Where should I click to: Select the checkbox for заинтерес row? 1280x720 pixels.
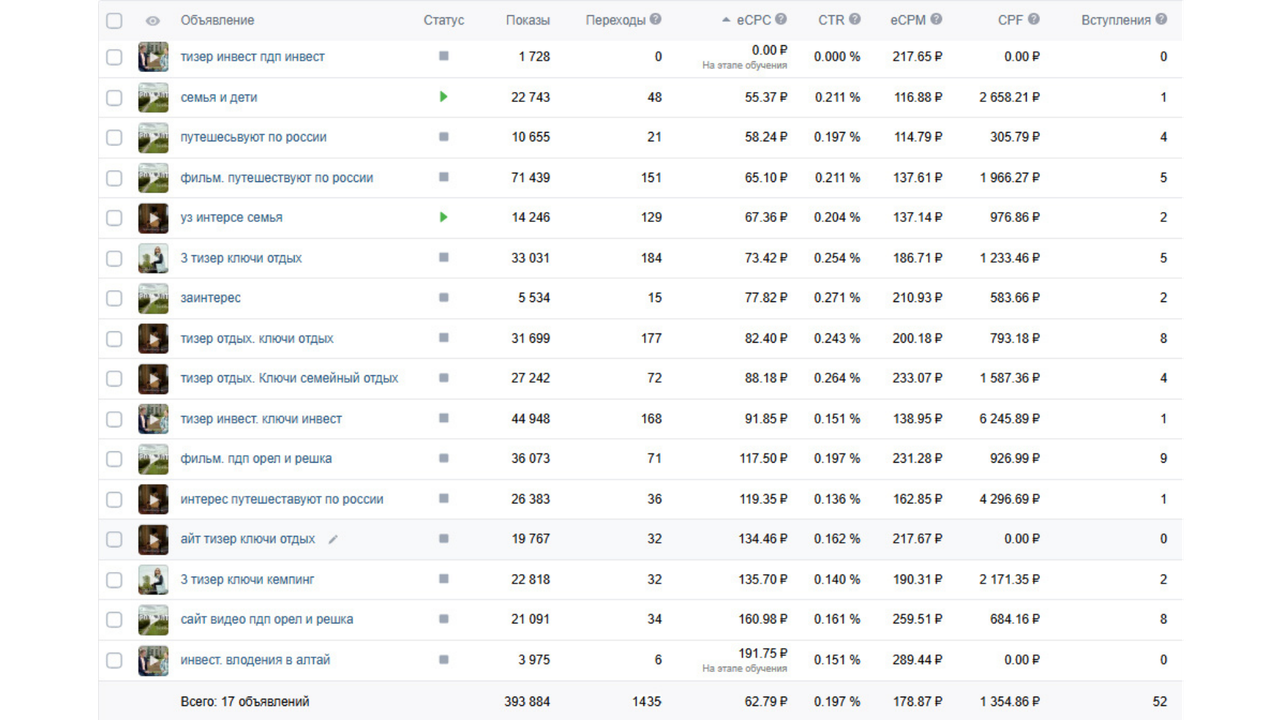[x=114, y=298]
